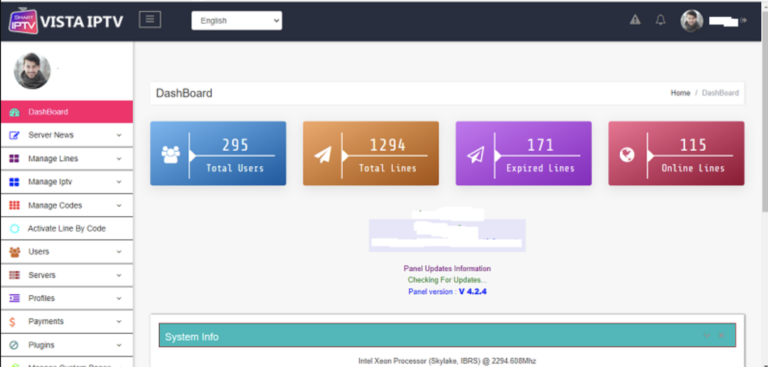Collapse the System Info panel chevron
768x367 pixels.
(706, 336)
